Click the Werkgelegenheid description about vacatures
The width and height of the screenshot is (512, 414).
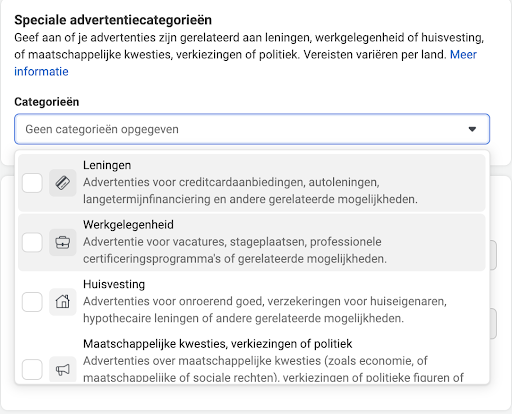coord(235,250)
